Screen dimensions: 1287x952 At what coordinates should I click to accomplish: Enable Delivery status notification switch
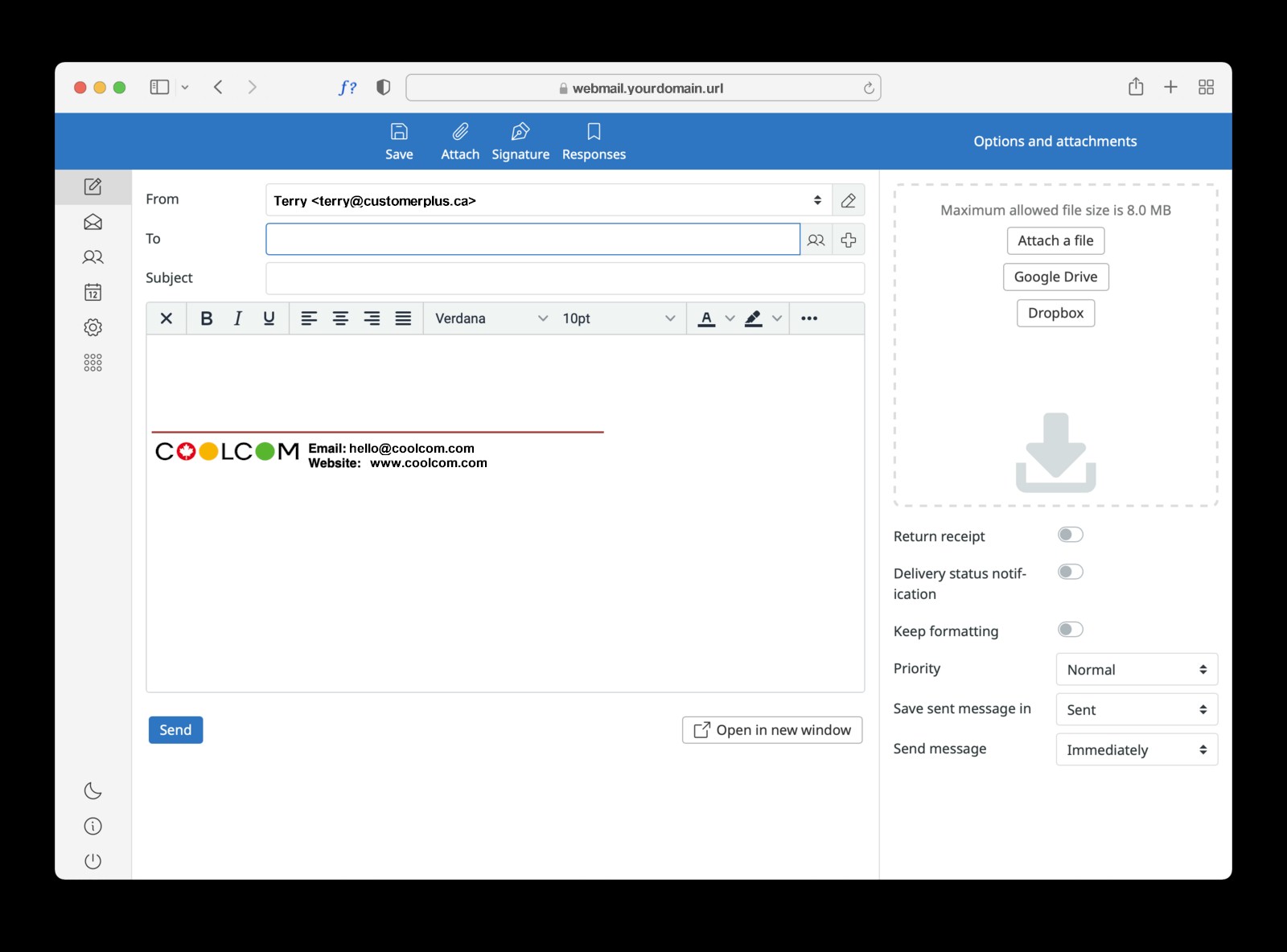(x=1071, y=572)
